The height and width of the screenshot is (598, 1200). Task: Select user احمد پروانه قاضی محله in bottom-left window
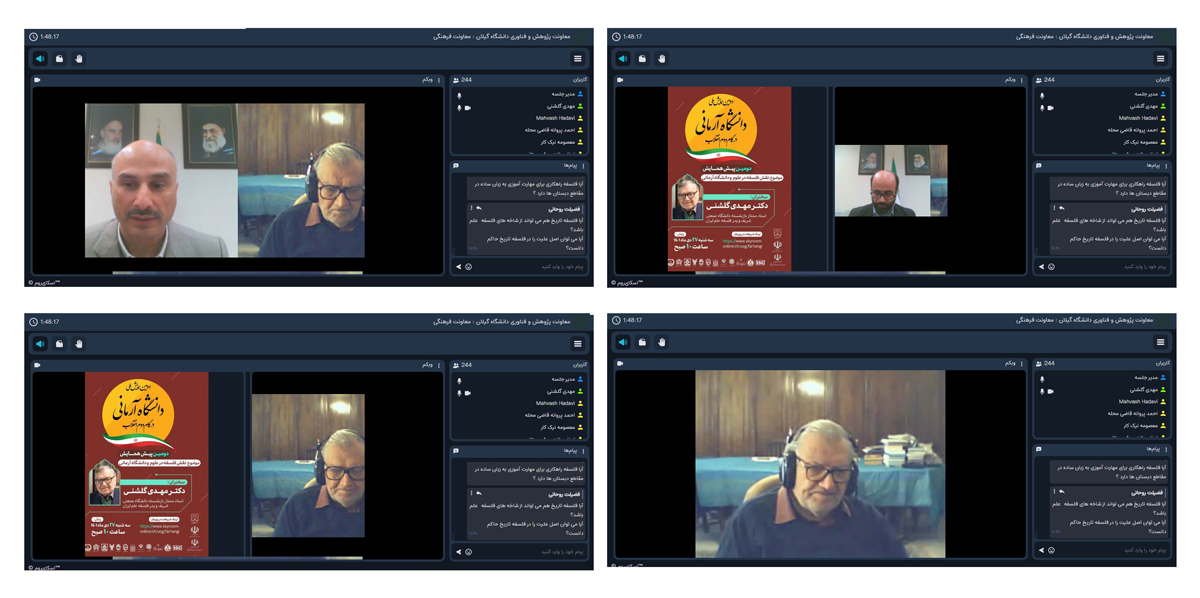pyautogui.click(x=551, y=415)
